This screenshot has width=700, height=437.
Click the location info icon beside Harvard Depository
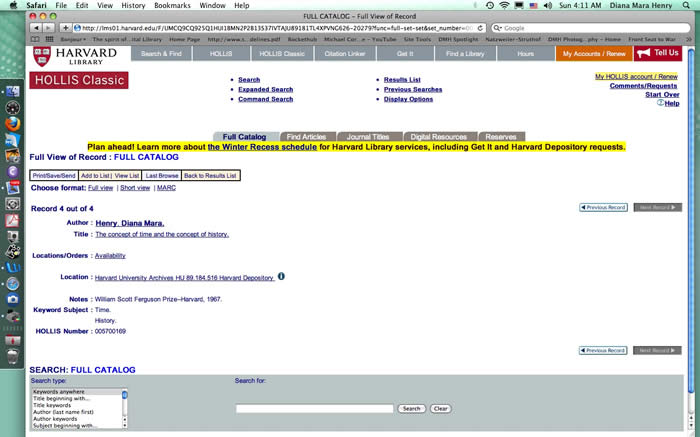282,276
